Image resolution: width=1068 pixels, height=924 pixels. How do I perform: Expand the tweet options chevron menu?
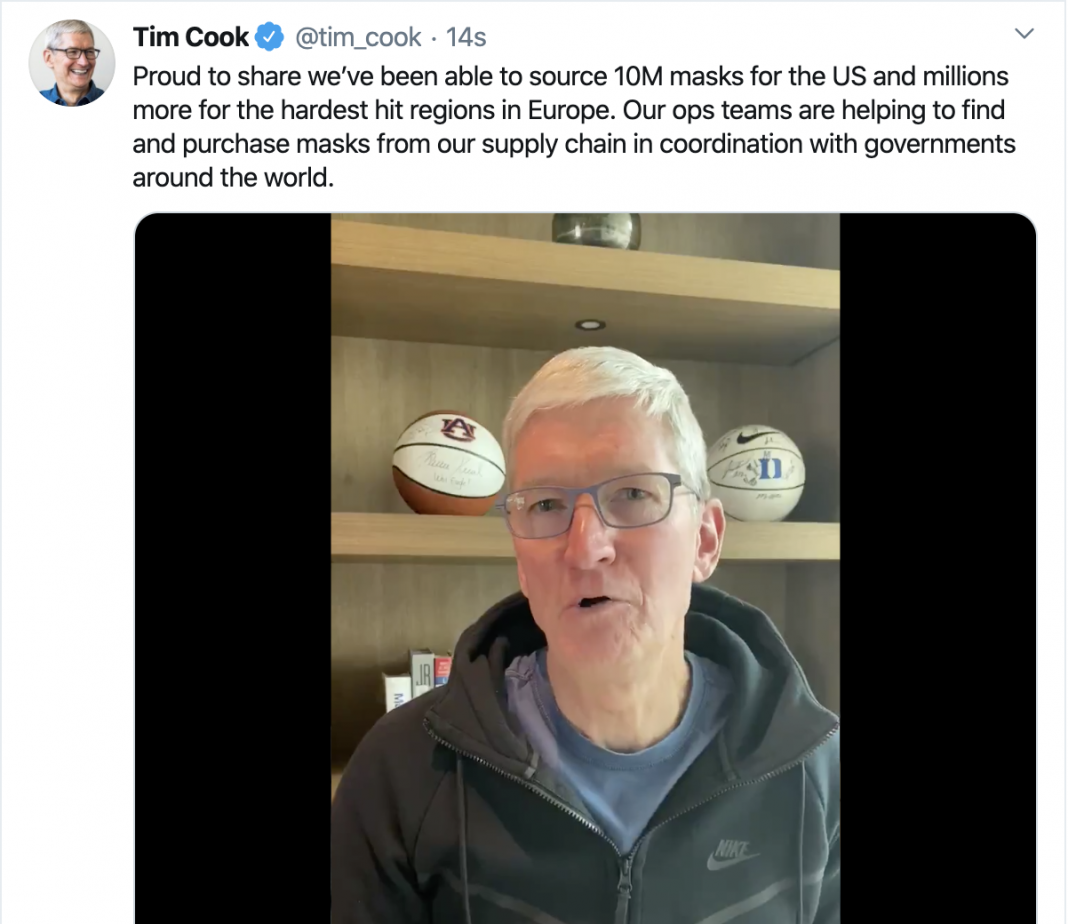1024,33
